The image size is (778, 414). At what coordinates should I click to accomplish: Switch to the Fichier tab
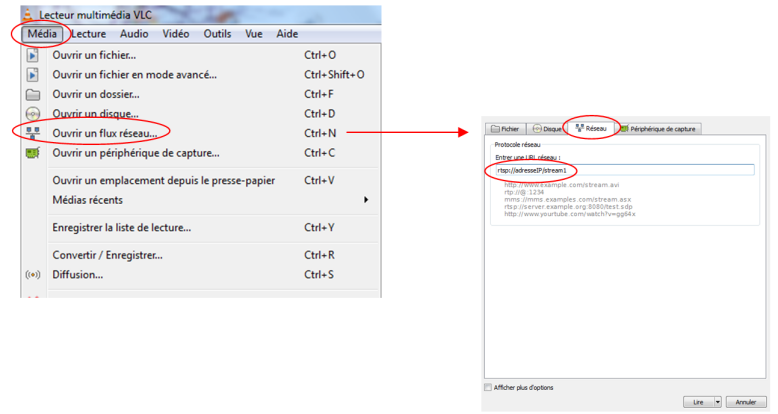(x=505, y=129)
